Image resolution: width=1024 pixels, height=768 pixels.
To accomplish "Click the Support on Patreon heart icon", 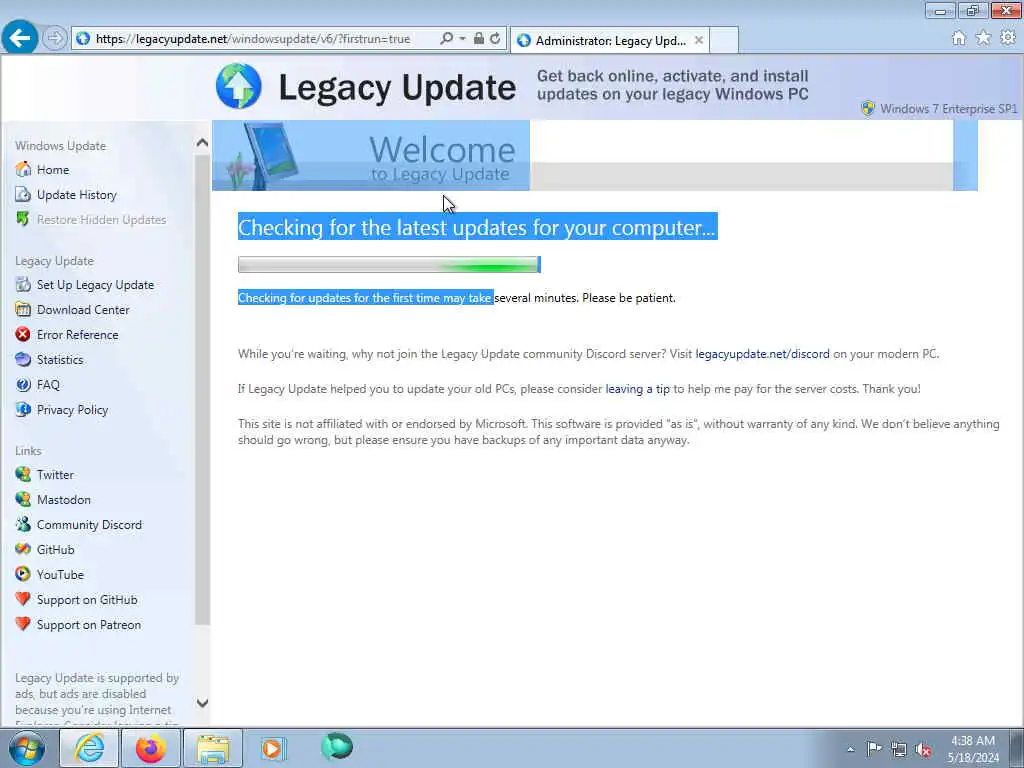I will coord(23,624).
